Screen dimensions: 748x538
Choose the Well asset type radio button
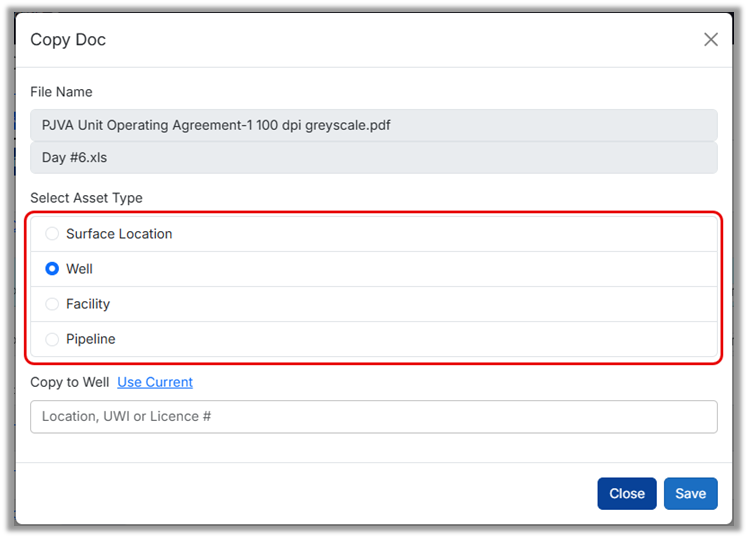click(52, 269)
